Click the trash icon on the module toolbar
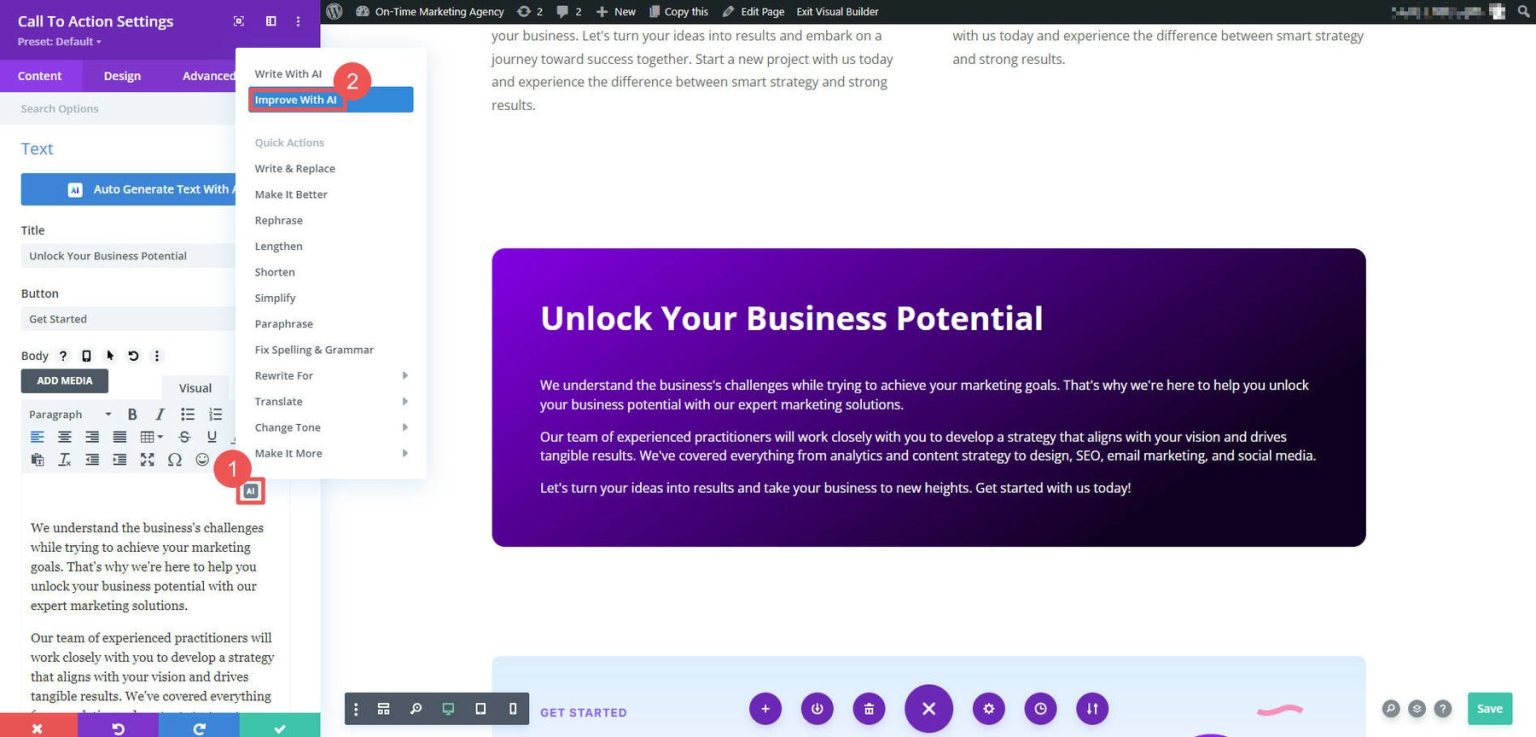 pyautogui.click(x=868, y=708)
